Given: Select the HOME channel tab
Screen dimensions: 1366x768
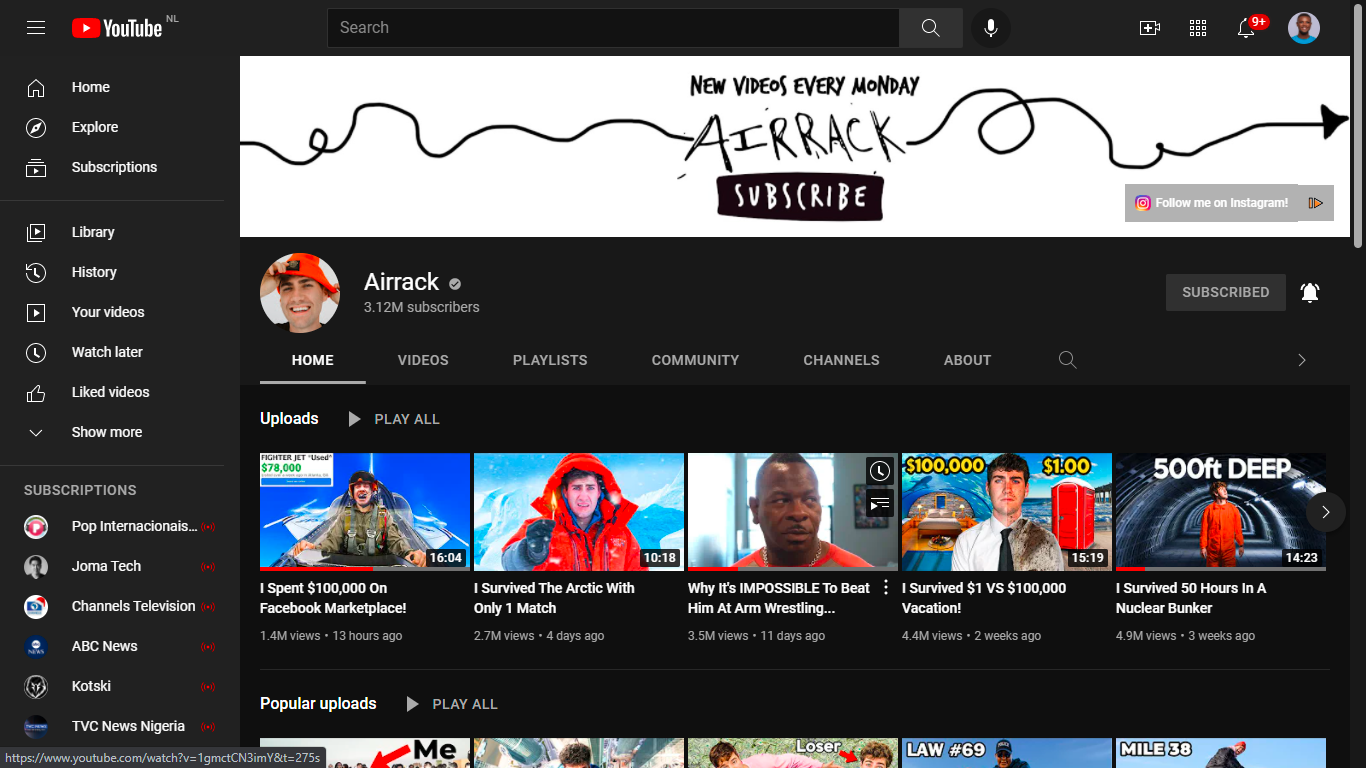Looking at the screenshot, I should tap(313, 360).
